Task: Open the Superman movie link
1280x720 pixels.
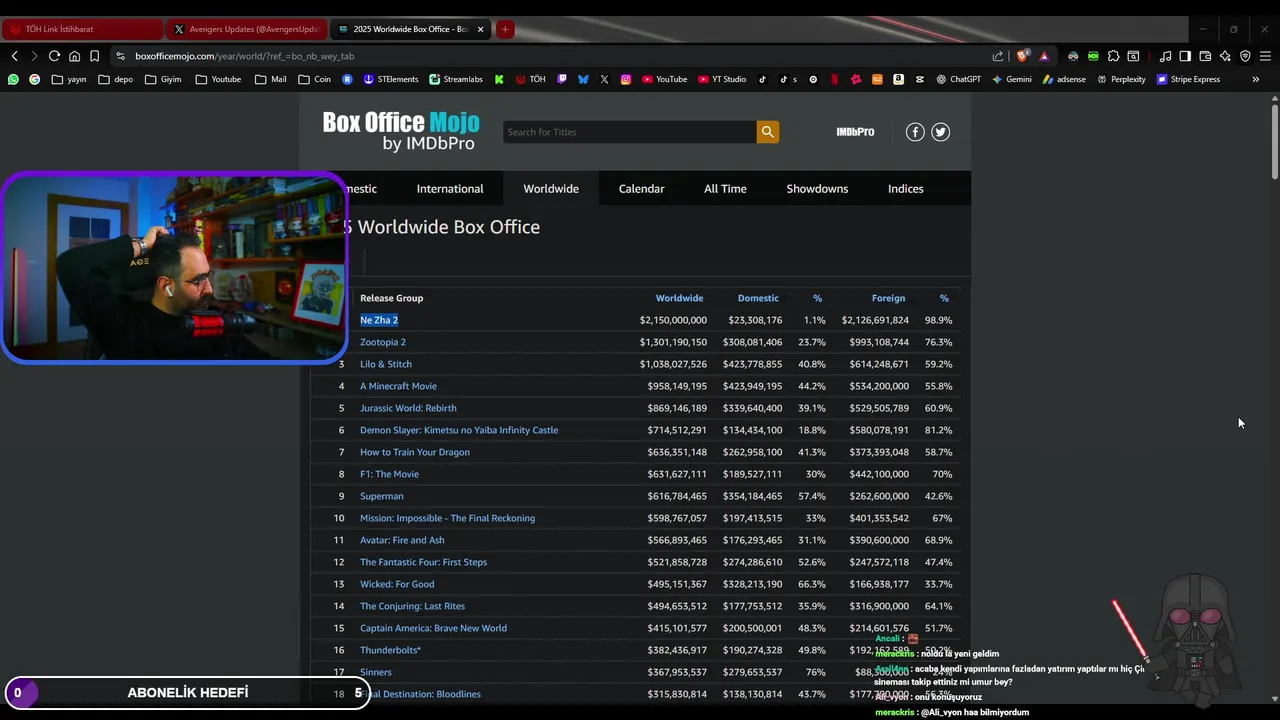Action: tap(382, 496)
